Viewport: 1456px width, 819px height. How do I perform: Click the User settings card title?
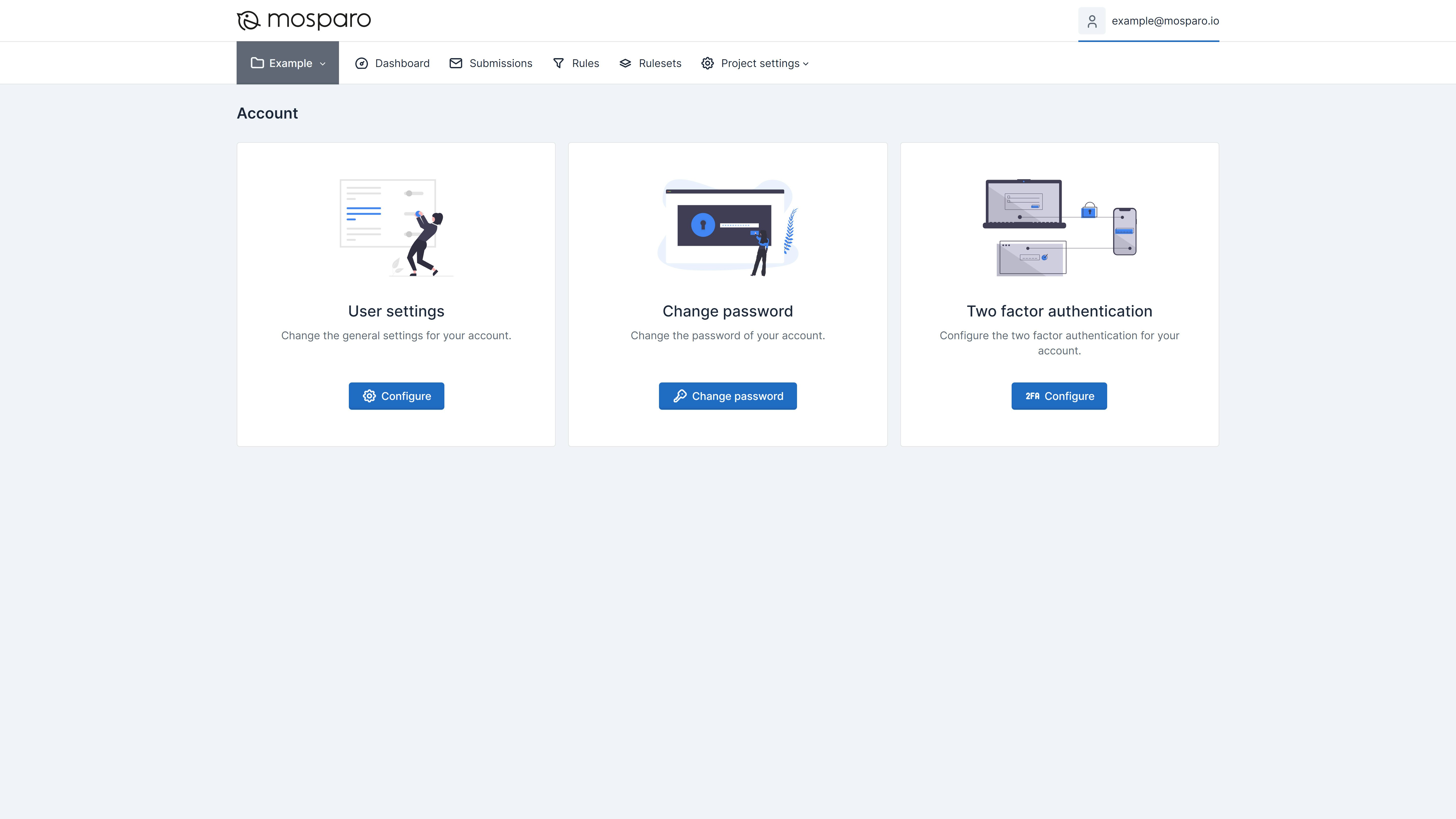tap(396, 311)
